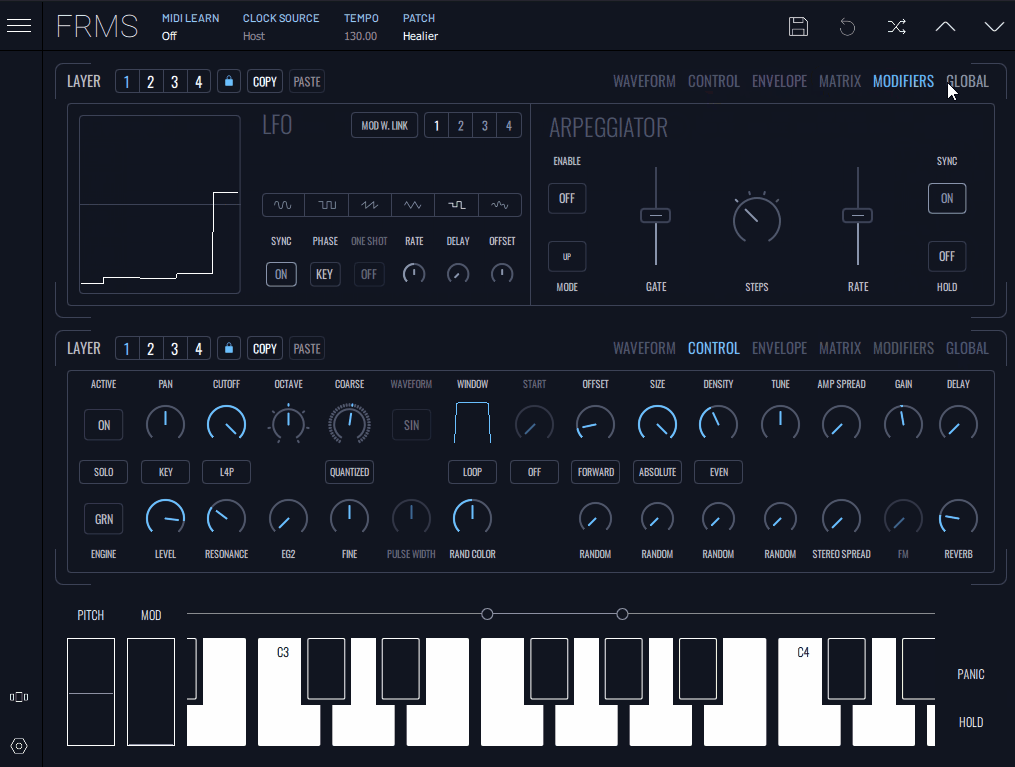Select the square LFO waveform shape
Screen dimensions: 1015x767
point(327,205)
